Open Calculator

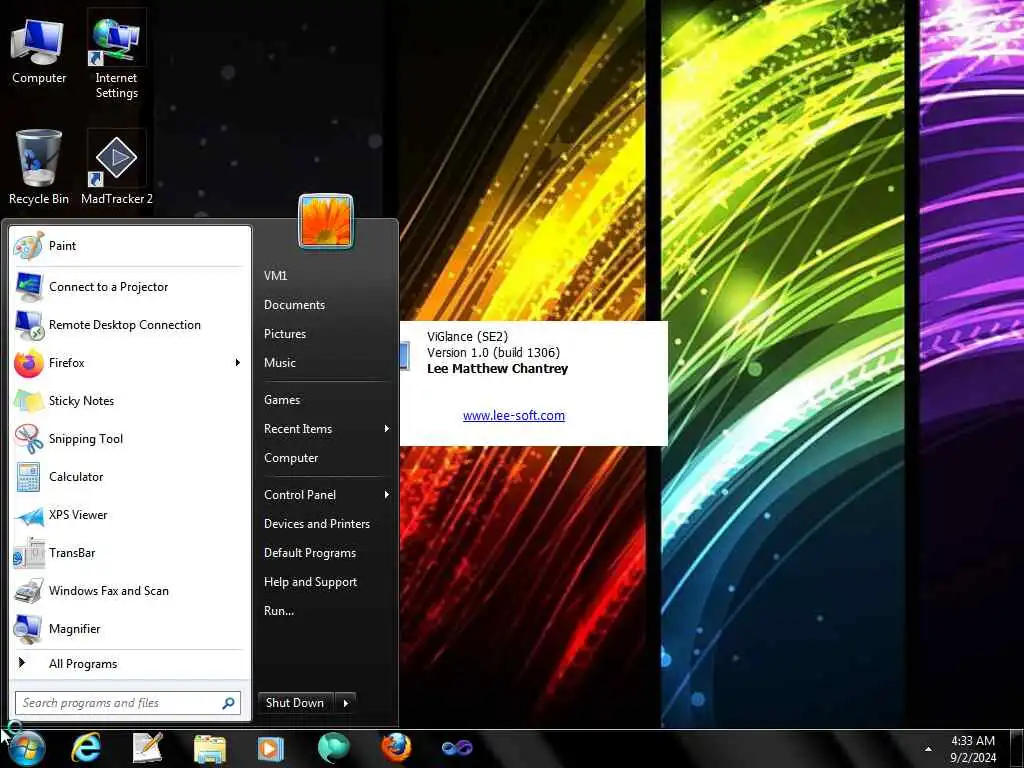pyautogui.click(x=129, y=477)
